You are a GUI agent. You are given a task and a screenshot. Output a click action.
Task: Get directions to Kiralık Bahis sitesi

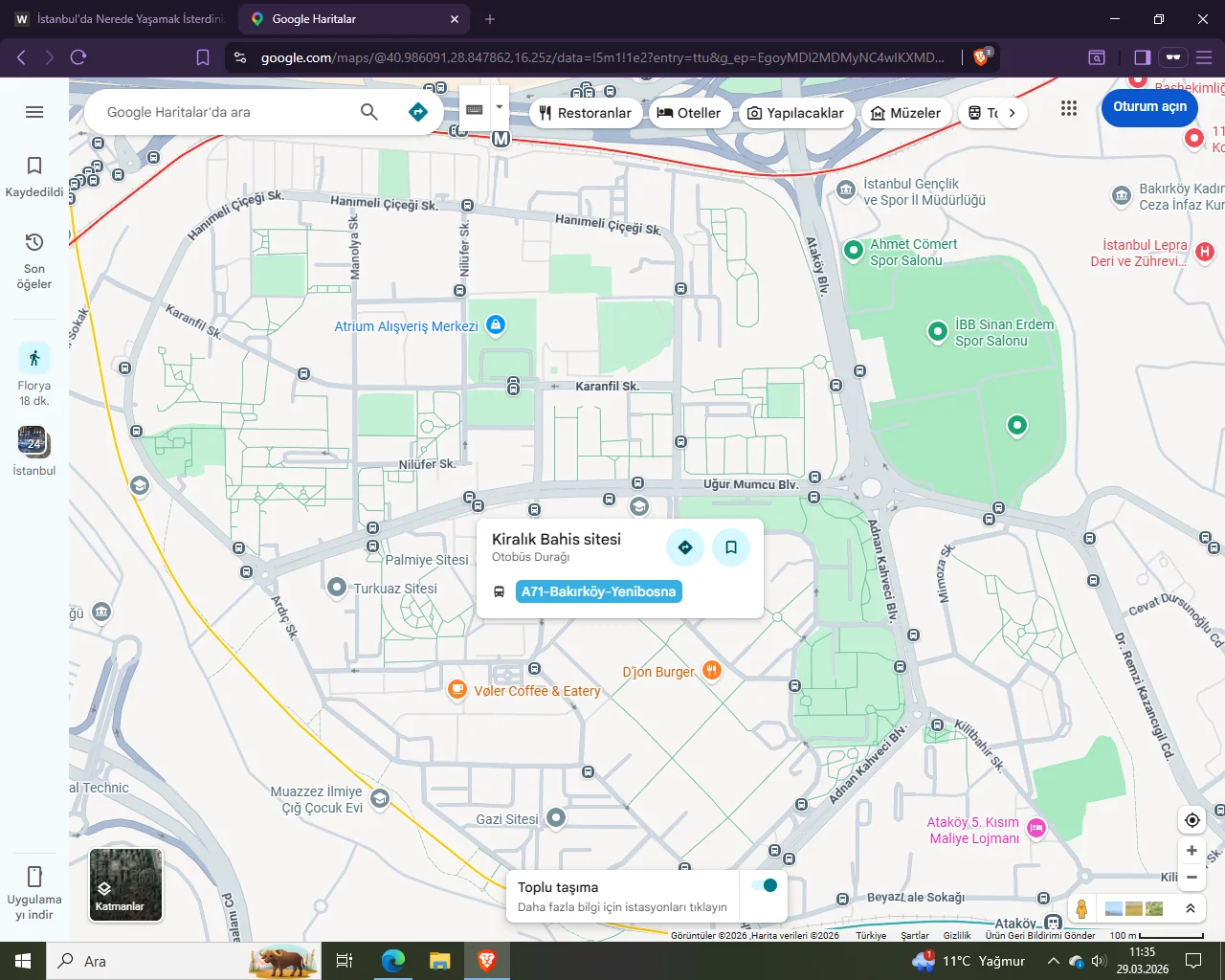tap(685, 547)
